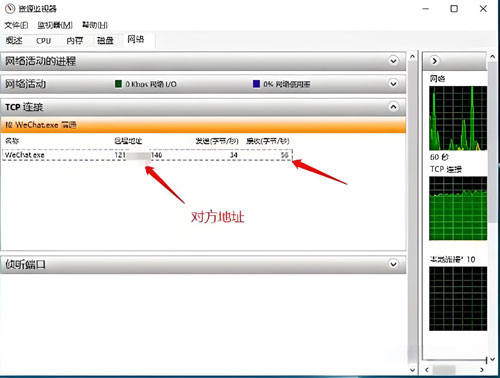Click the green network I/O legend square
This screenshot has width=500, height=378.
click(118, 84)
